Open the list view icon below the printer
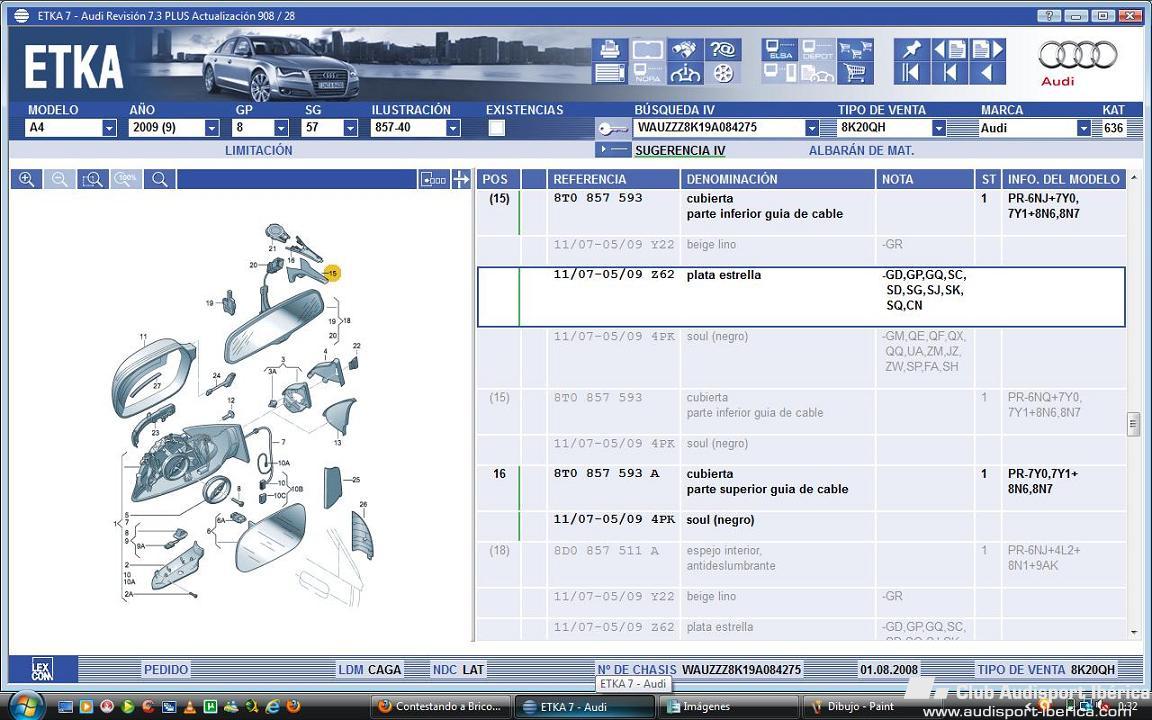The image size is (1152, 720). click(609, 73)
